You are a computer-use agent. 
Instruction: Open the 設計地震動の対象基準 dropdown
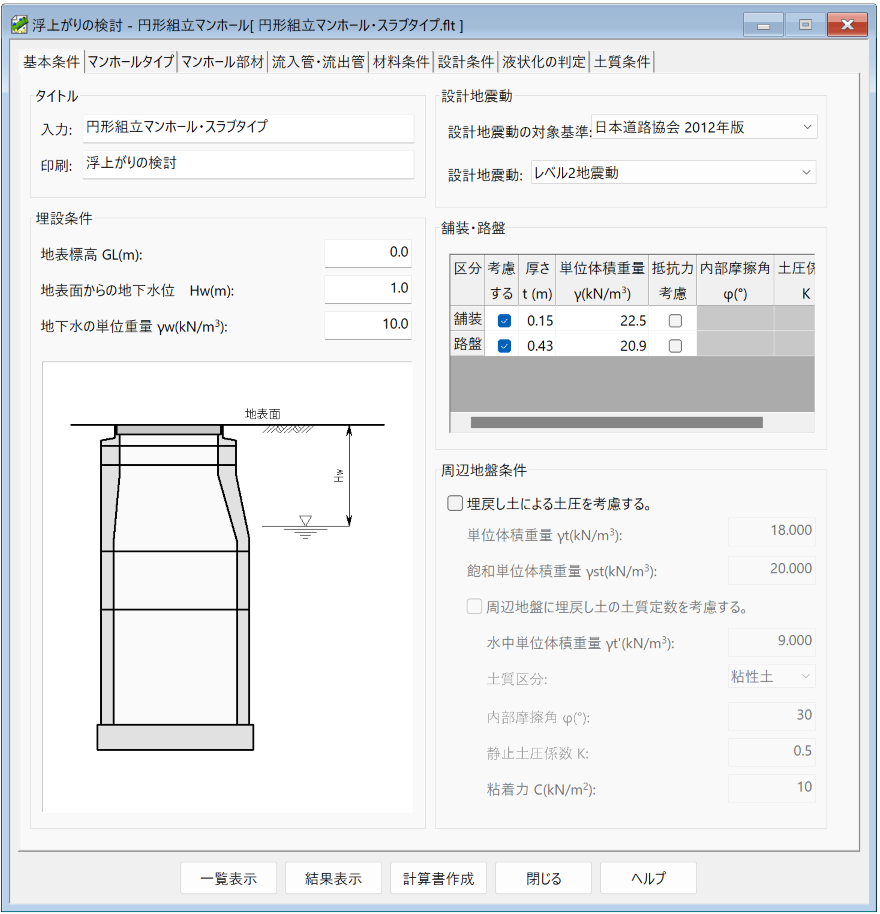click(x=704, y=127)
